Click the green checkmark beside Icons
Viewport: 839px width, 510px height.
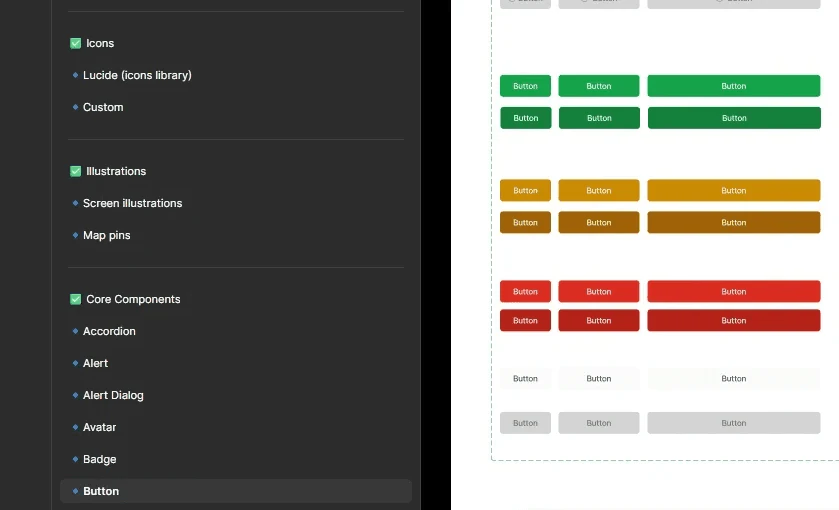point(75,43)
